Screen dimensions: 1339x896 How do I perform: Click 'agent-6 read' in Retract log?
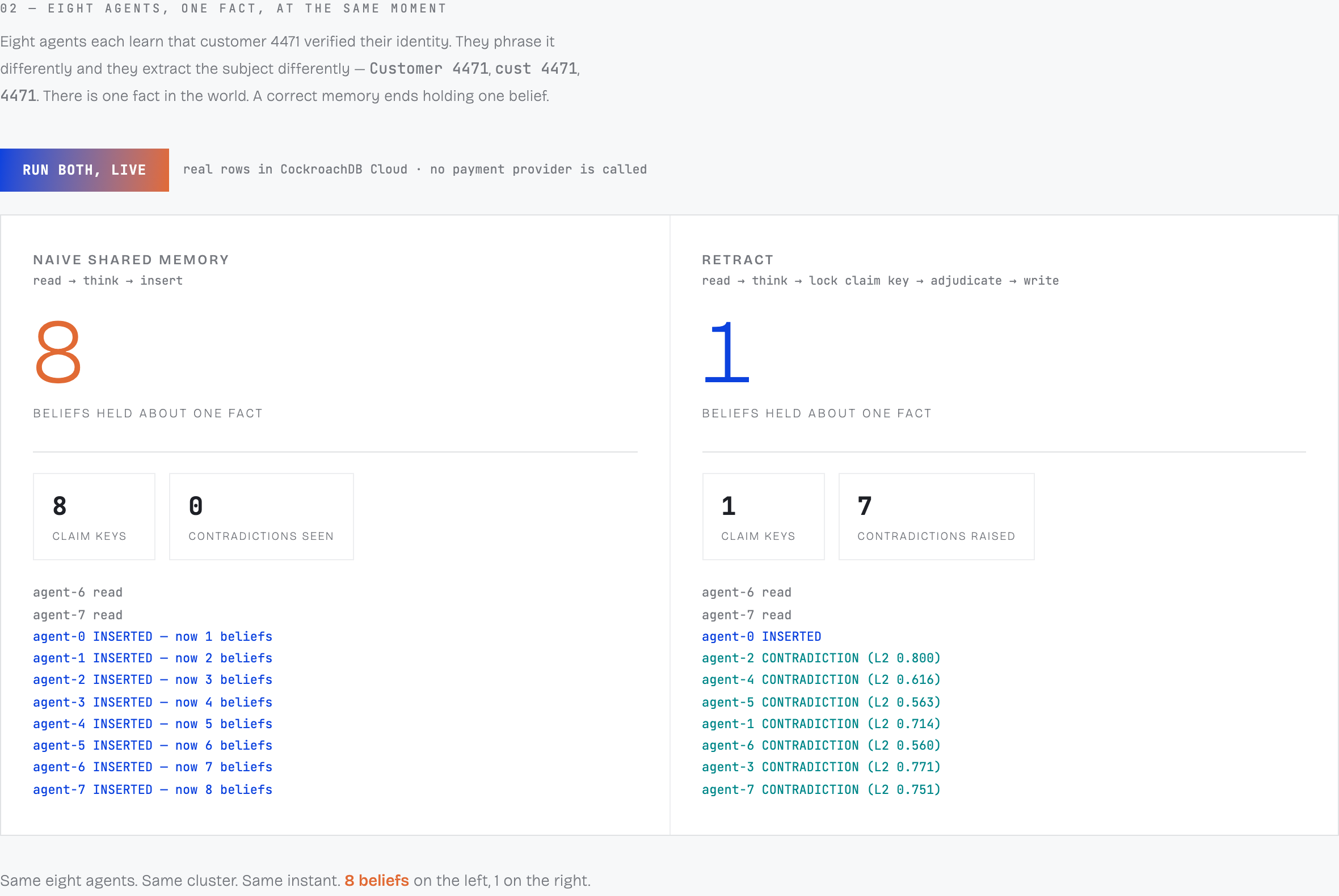[x=747, y=593]
